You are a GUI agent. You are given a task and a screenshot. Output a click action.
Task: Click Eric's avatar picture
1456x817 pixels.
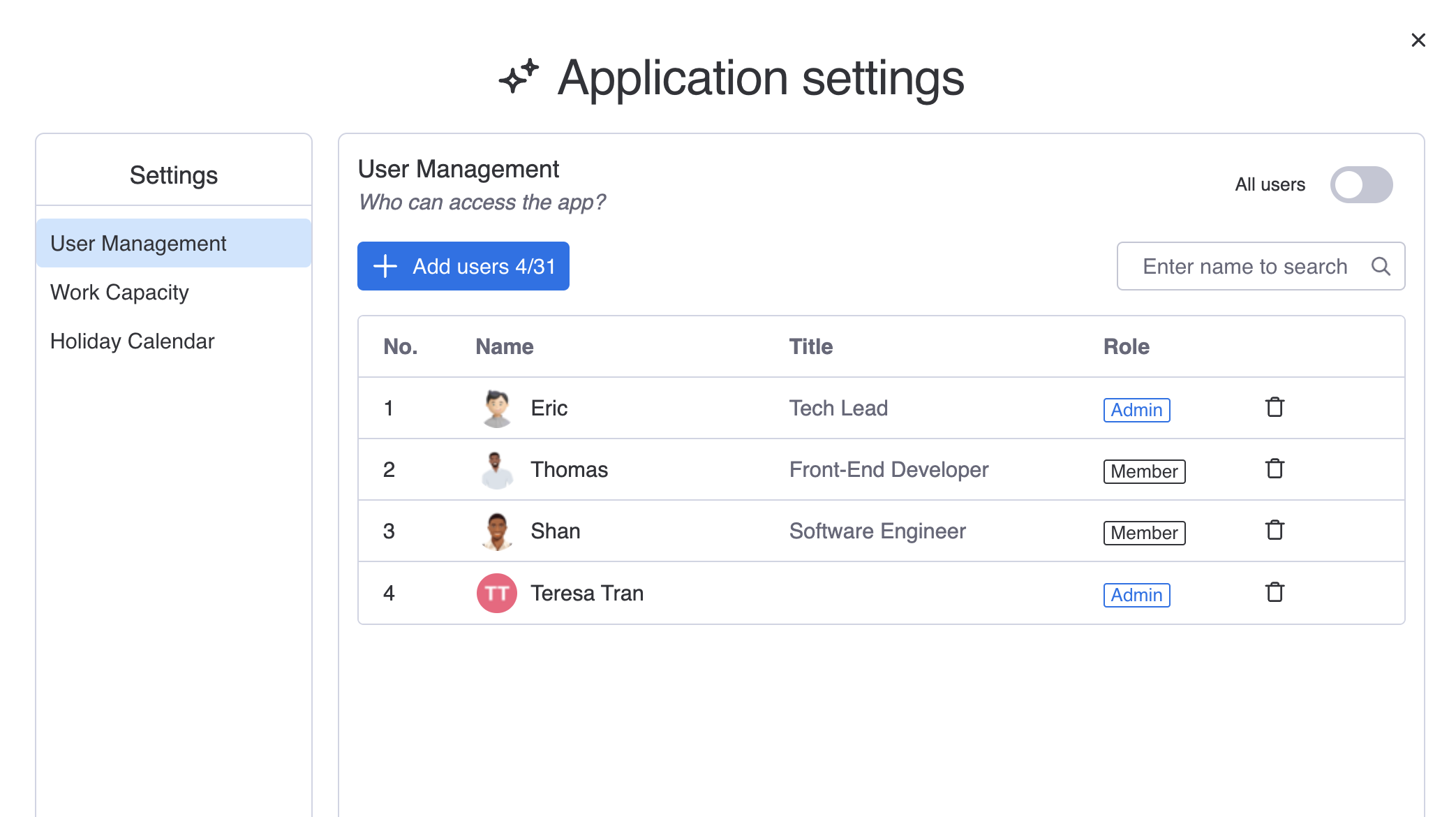point(496,408)
